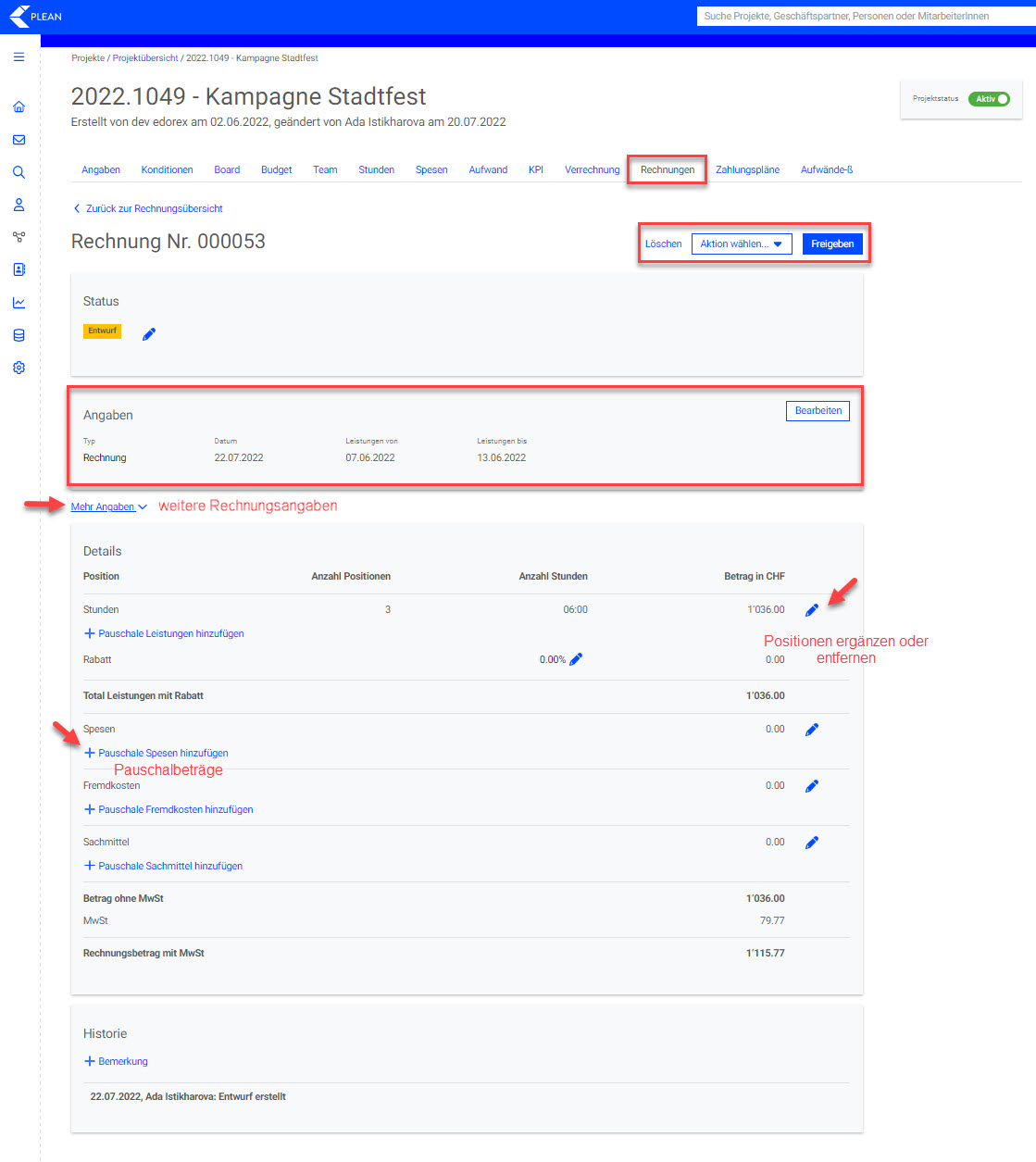Viewport: 1036px width, 1162px height.
Task: Open settings gear icon in sidebar
Action: (x=19, y=368)
